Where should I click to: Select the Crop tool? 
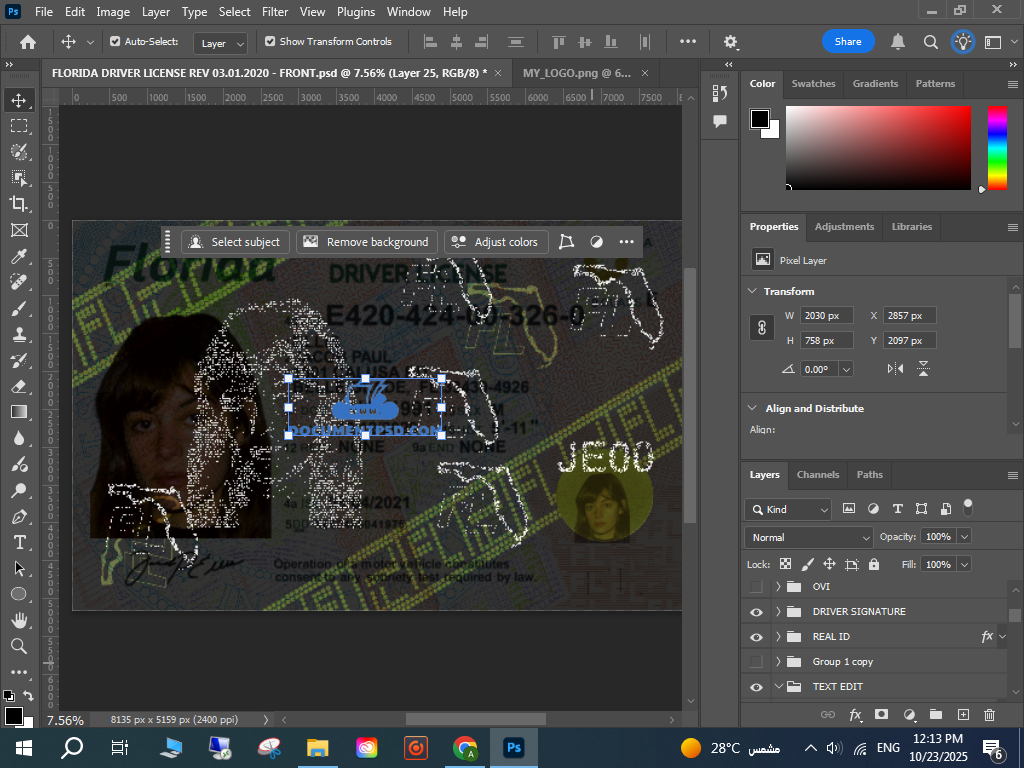[19, 203]
